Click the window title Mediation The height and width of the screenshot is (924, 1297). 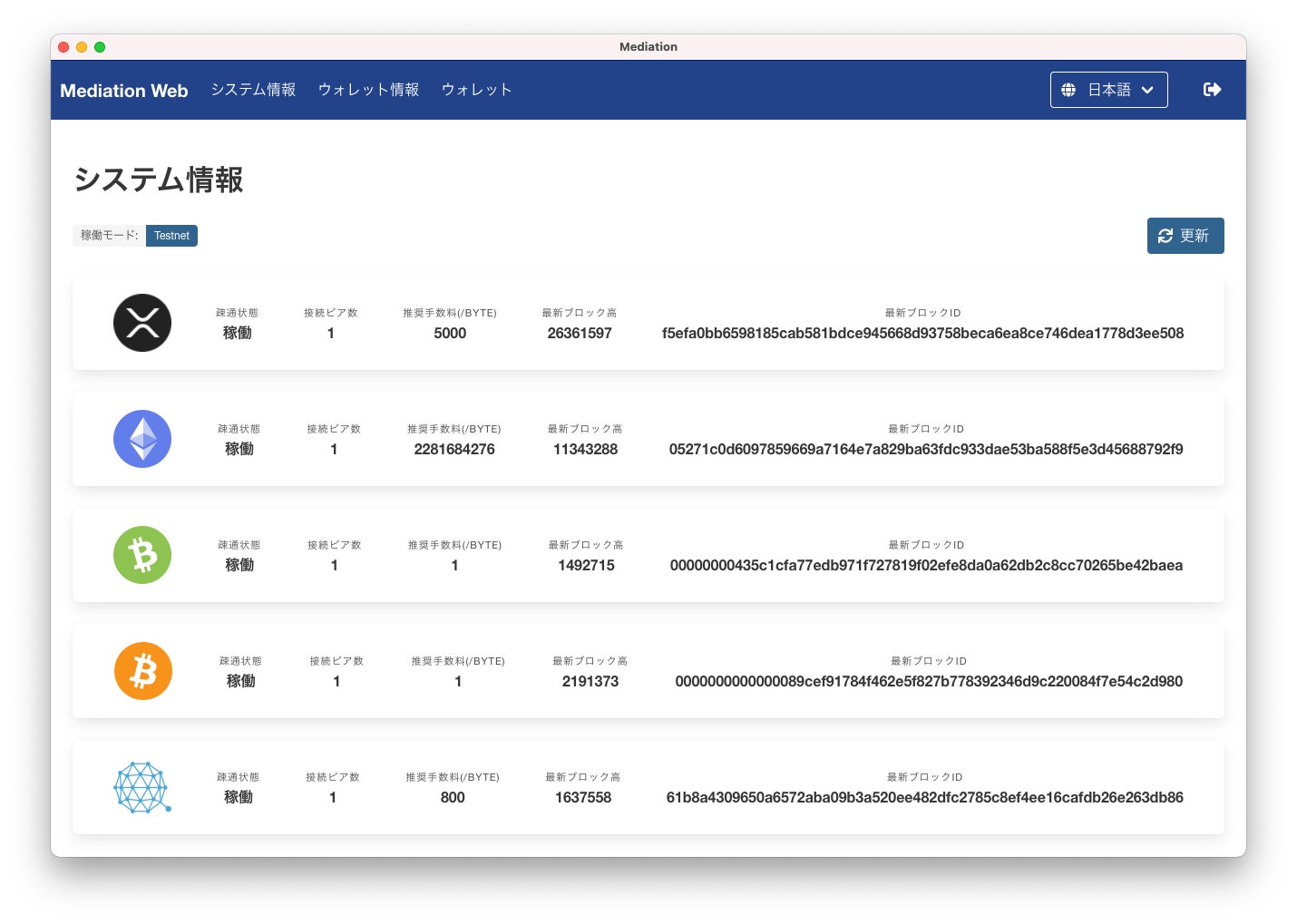pos(648,47)
